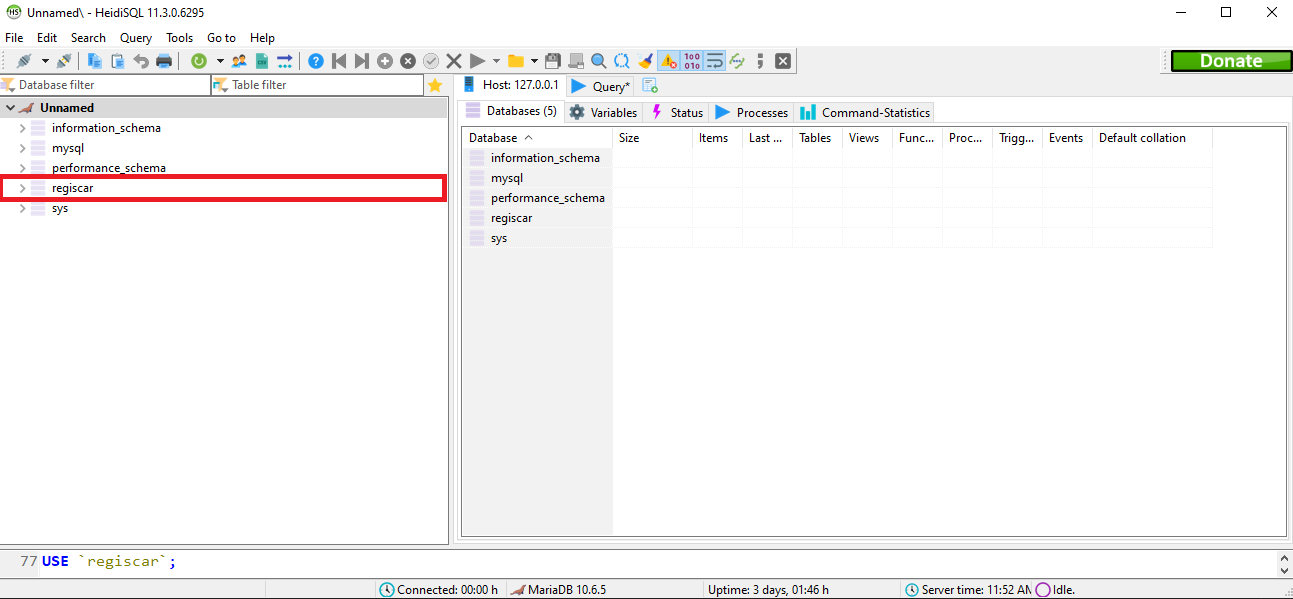Click the cancel editing X icon
This screenshot has height=599, width=1293.
(x=454, y=61)
